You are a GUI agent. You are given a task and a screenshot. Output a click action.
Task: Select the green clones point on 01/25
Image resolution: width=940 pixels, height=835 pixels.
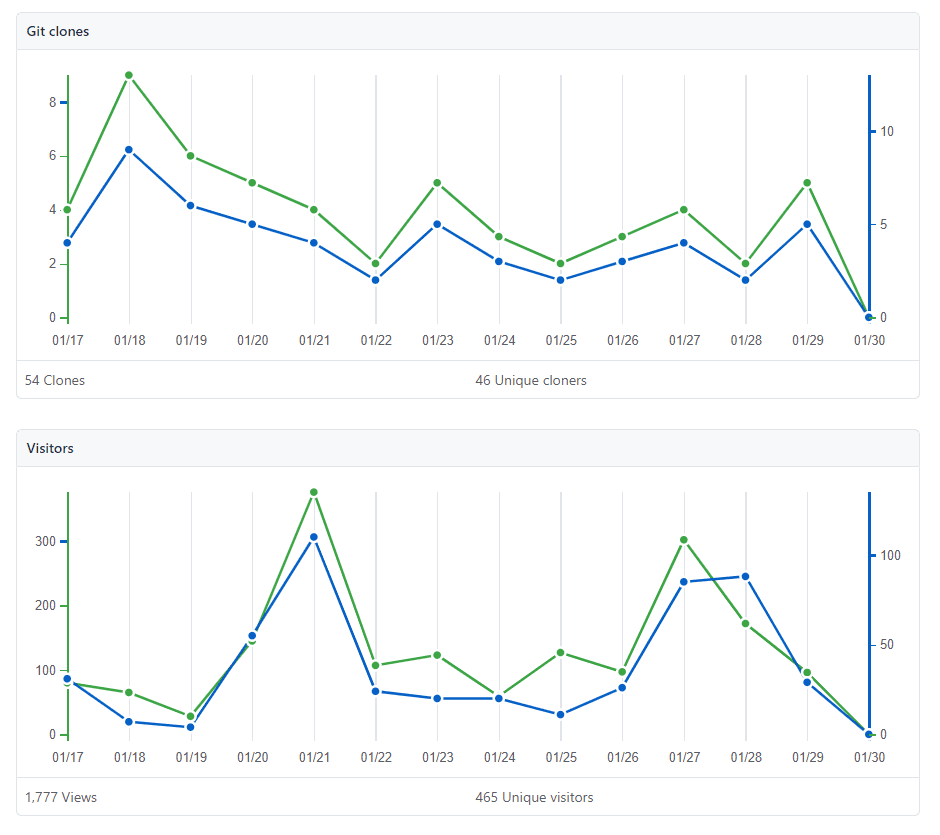(561, 262)
